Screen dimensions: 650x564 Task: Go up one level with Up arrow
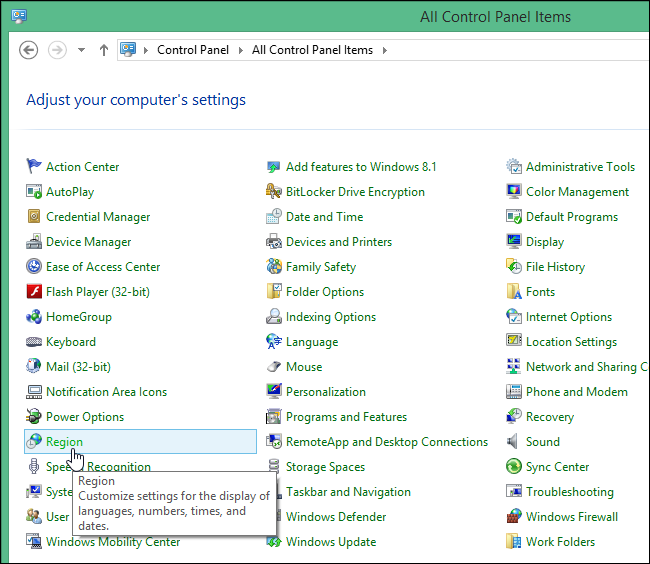104,50
